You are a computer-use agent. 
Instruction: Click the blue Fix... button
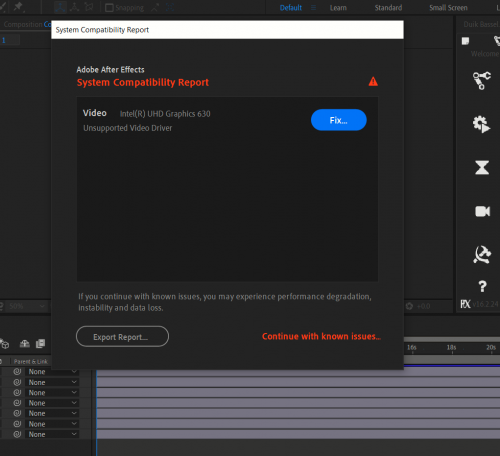pos(339,120)
